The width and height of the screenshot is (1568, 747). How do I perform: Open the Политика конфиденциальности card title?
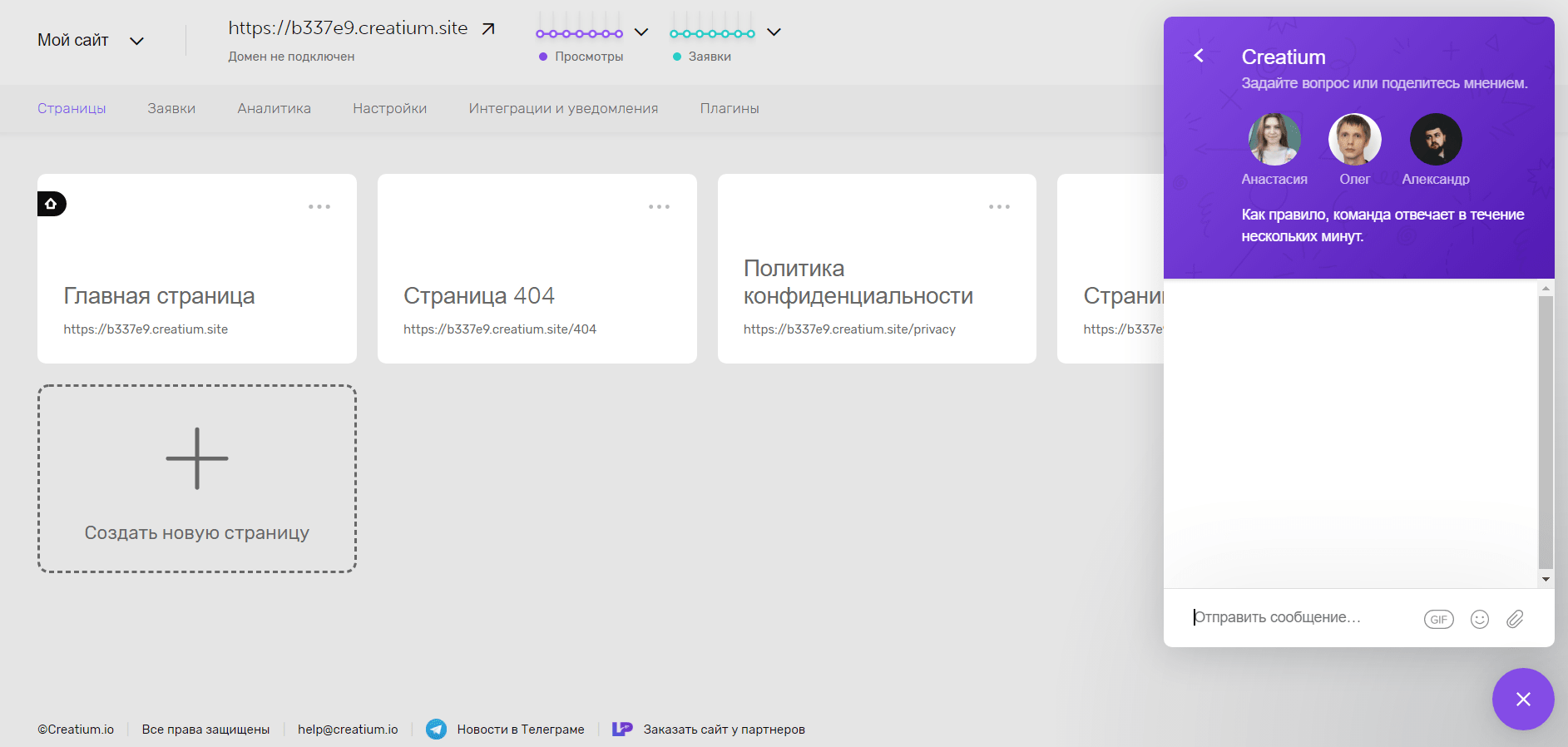coord(858,282)
